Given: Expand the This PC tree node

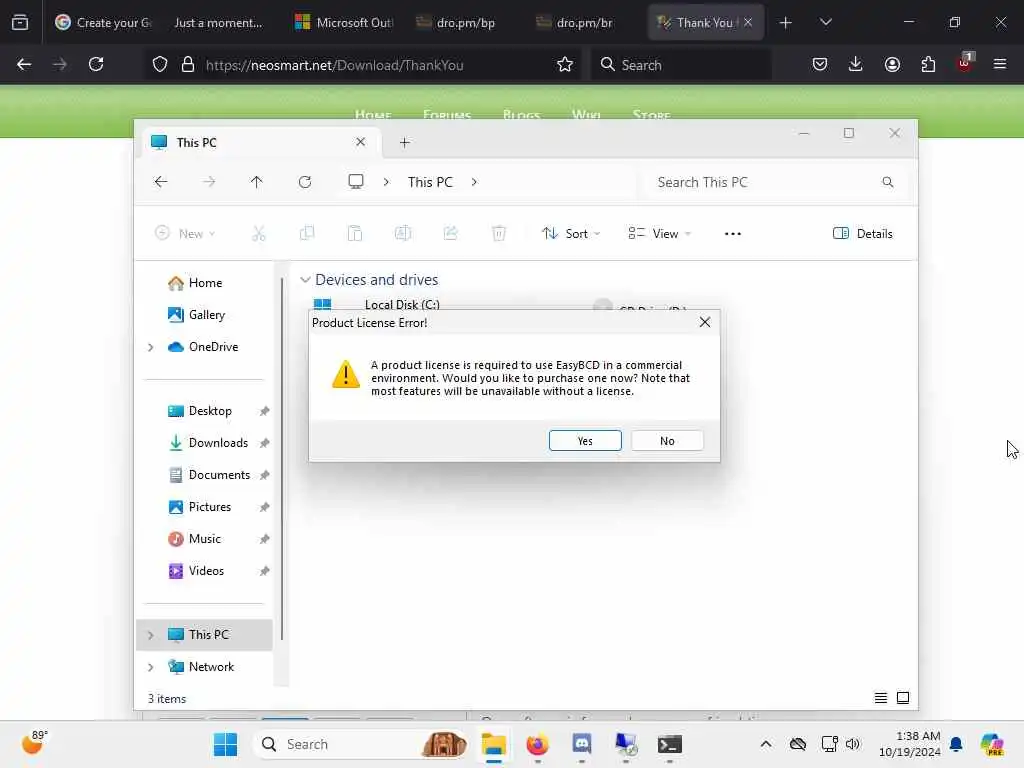Looking at the screenshot, I should coord(151,635).
